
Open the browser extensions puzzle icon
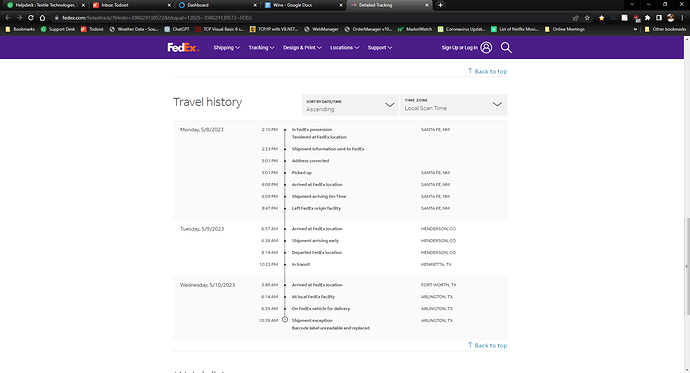(x=647, y=18)
